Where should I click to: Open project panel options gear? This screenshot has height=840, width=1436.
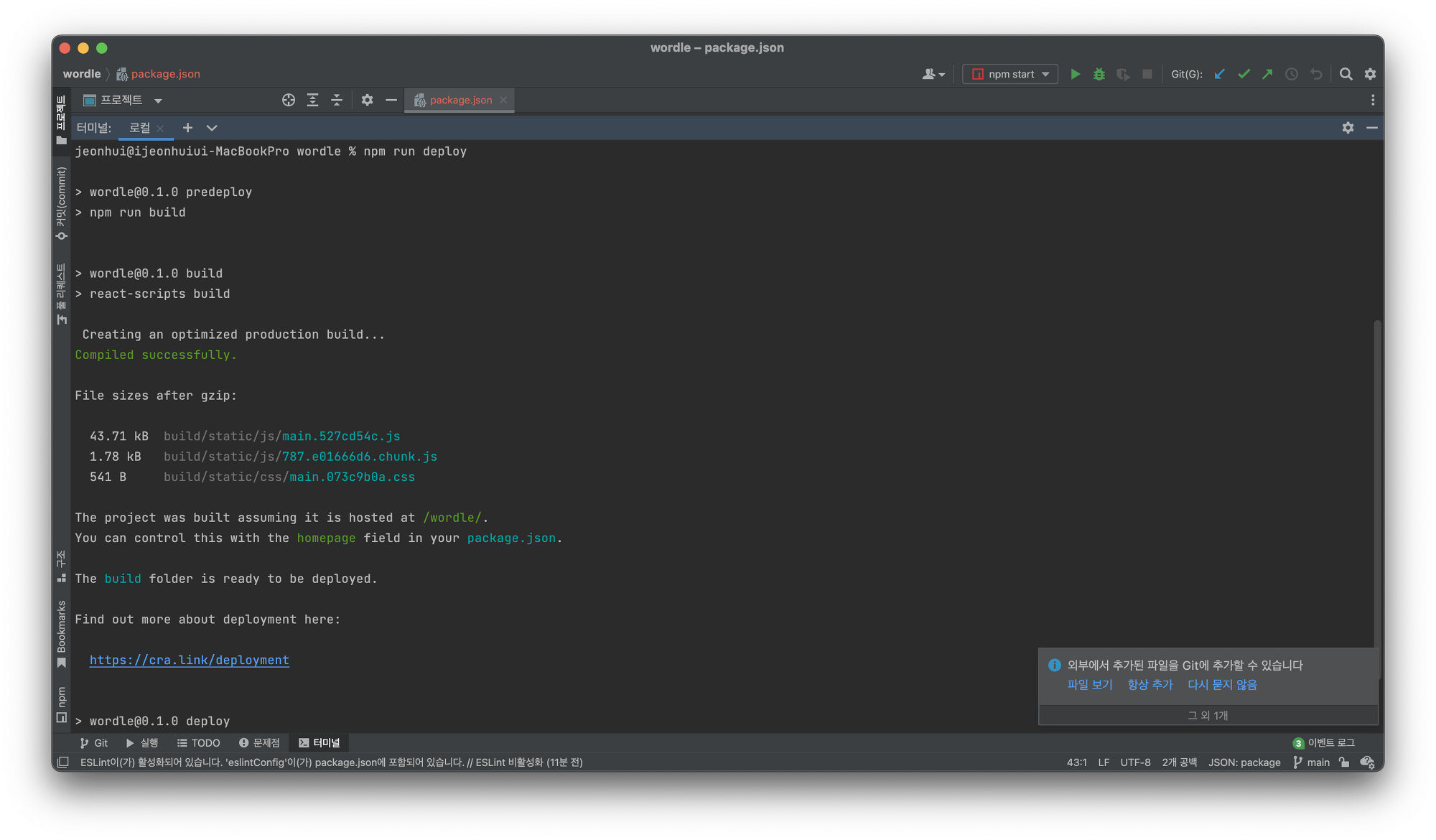pos(367,100)
